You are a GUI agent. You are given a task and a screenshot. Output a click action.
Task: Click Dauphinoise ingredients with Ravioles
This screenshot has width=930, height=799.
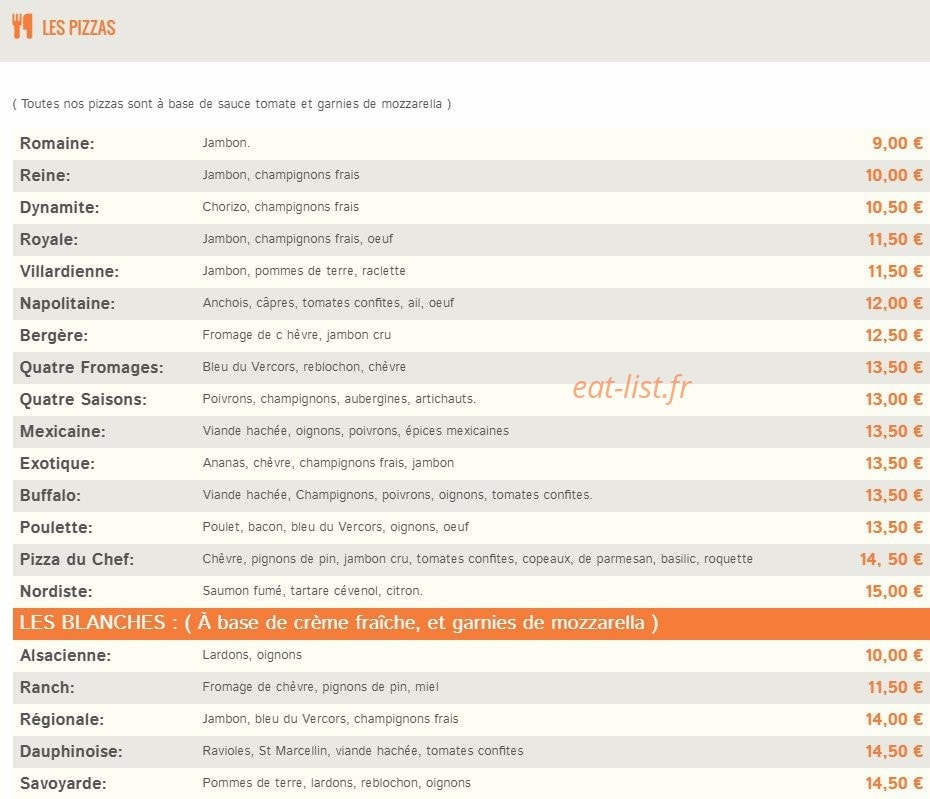(x=363, y=752)
